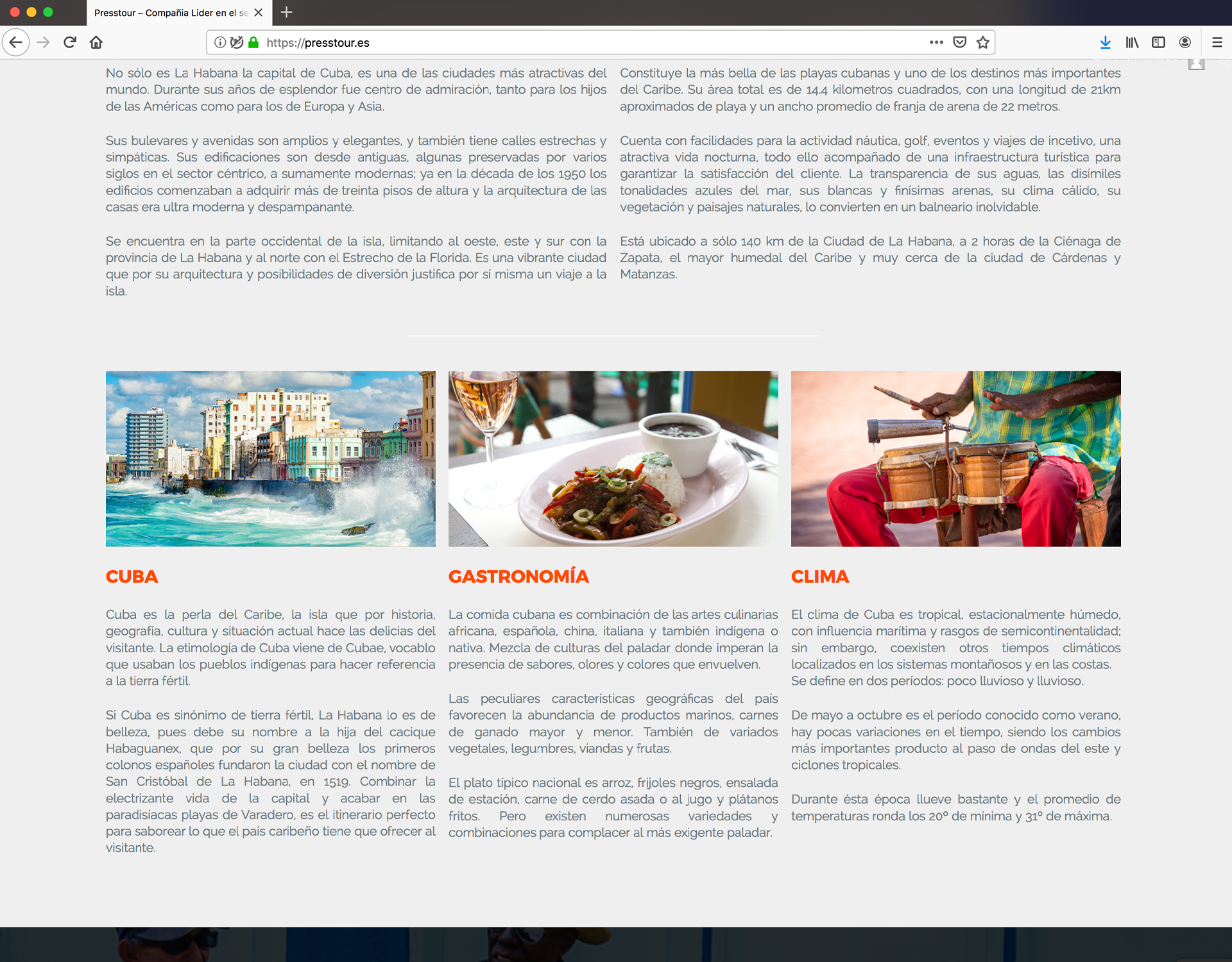Viewport: 1232px width, 962px height.
Task: Click the green padlock security icon
Action: tap(253, 42)
